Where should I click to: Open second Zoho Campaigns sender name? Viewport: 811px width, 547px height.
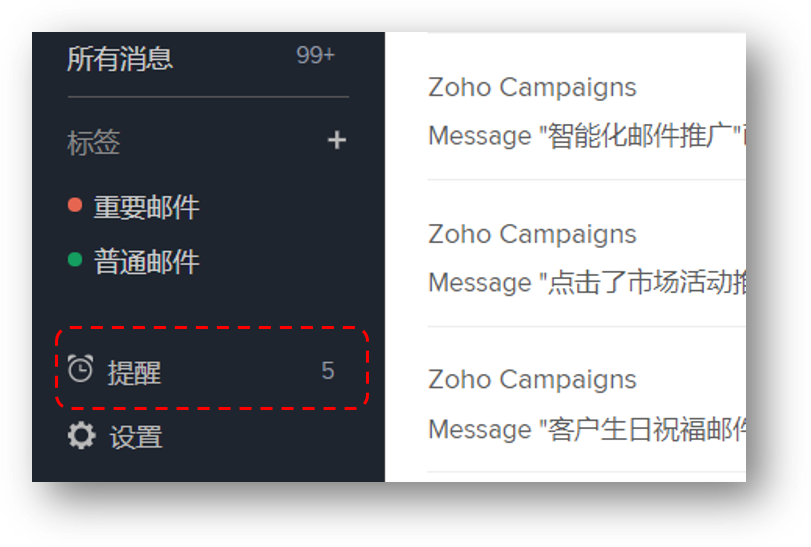click(532, 234)
